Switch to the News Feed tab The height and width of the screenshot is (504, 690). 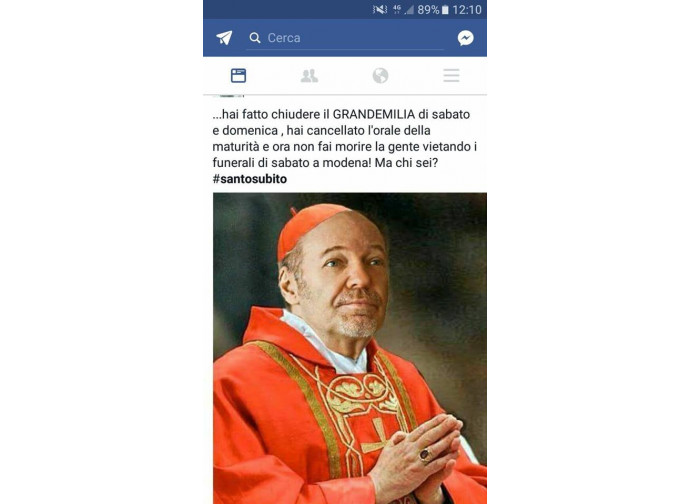click(238, 76)
